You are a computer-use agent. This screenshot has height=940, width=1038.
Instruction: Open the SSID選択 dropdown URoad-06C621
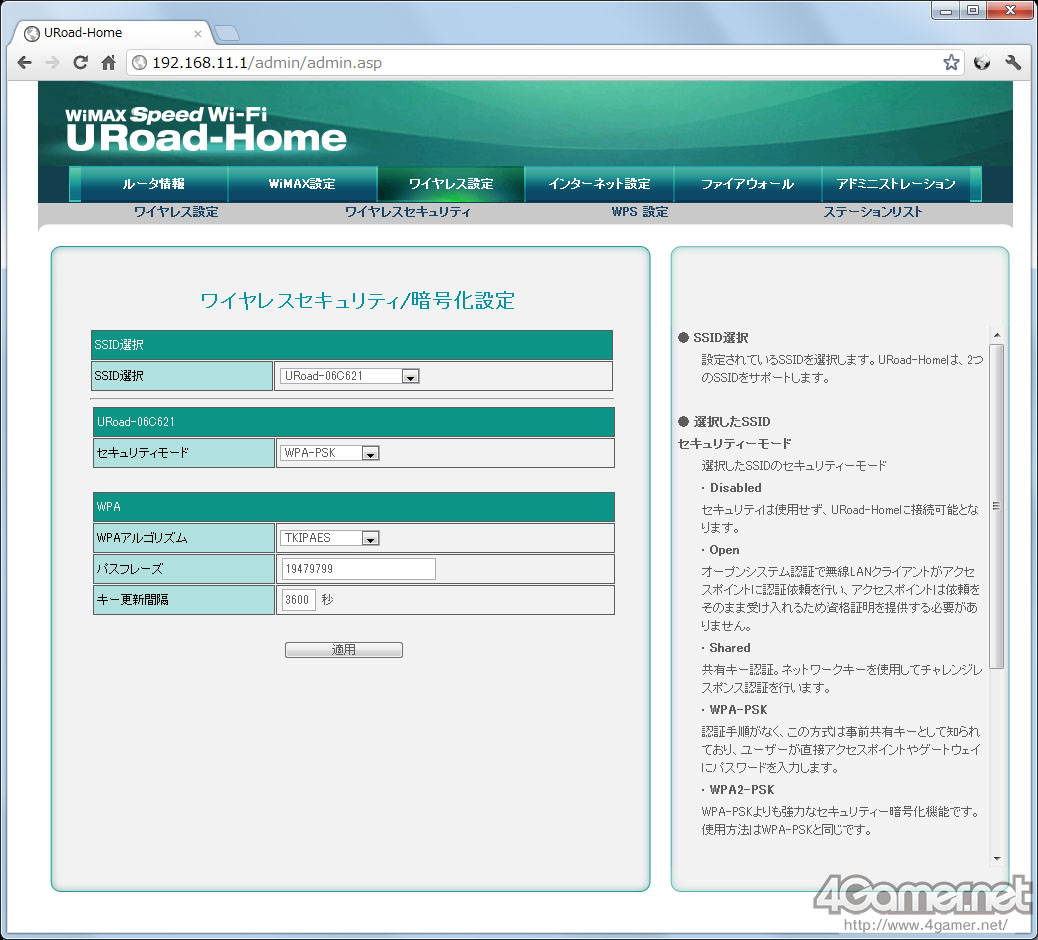tap(350, 376)
